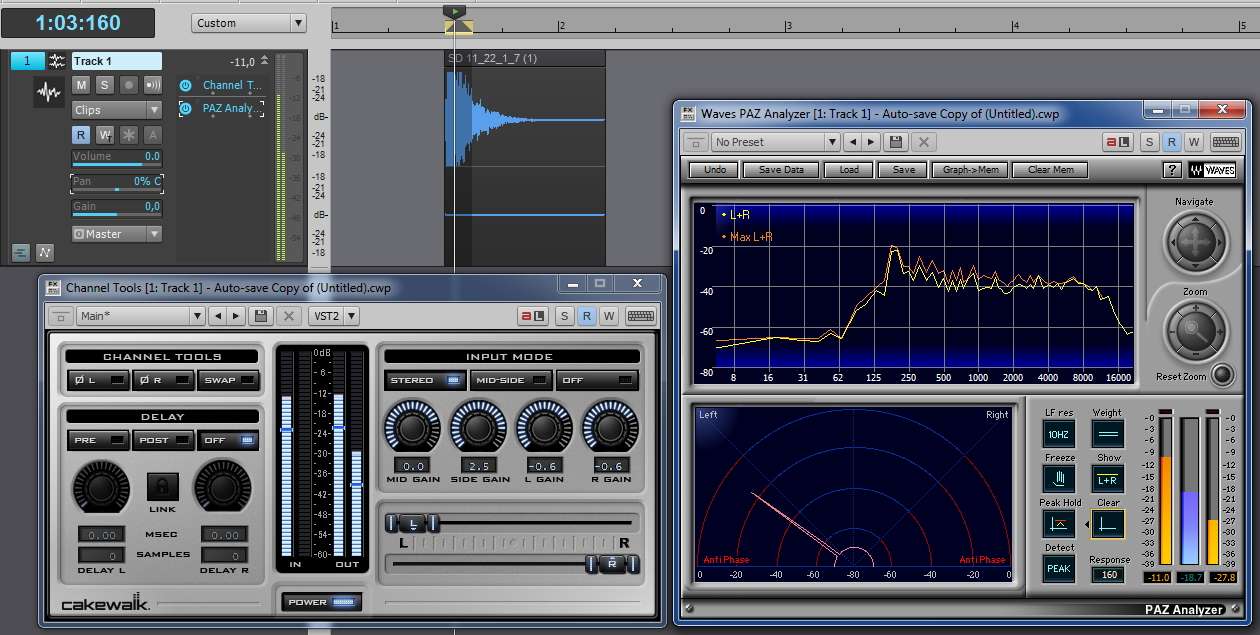Click the Track 1 name field
1260x635 pixels.
[115, 61]
